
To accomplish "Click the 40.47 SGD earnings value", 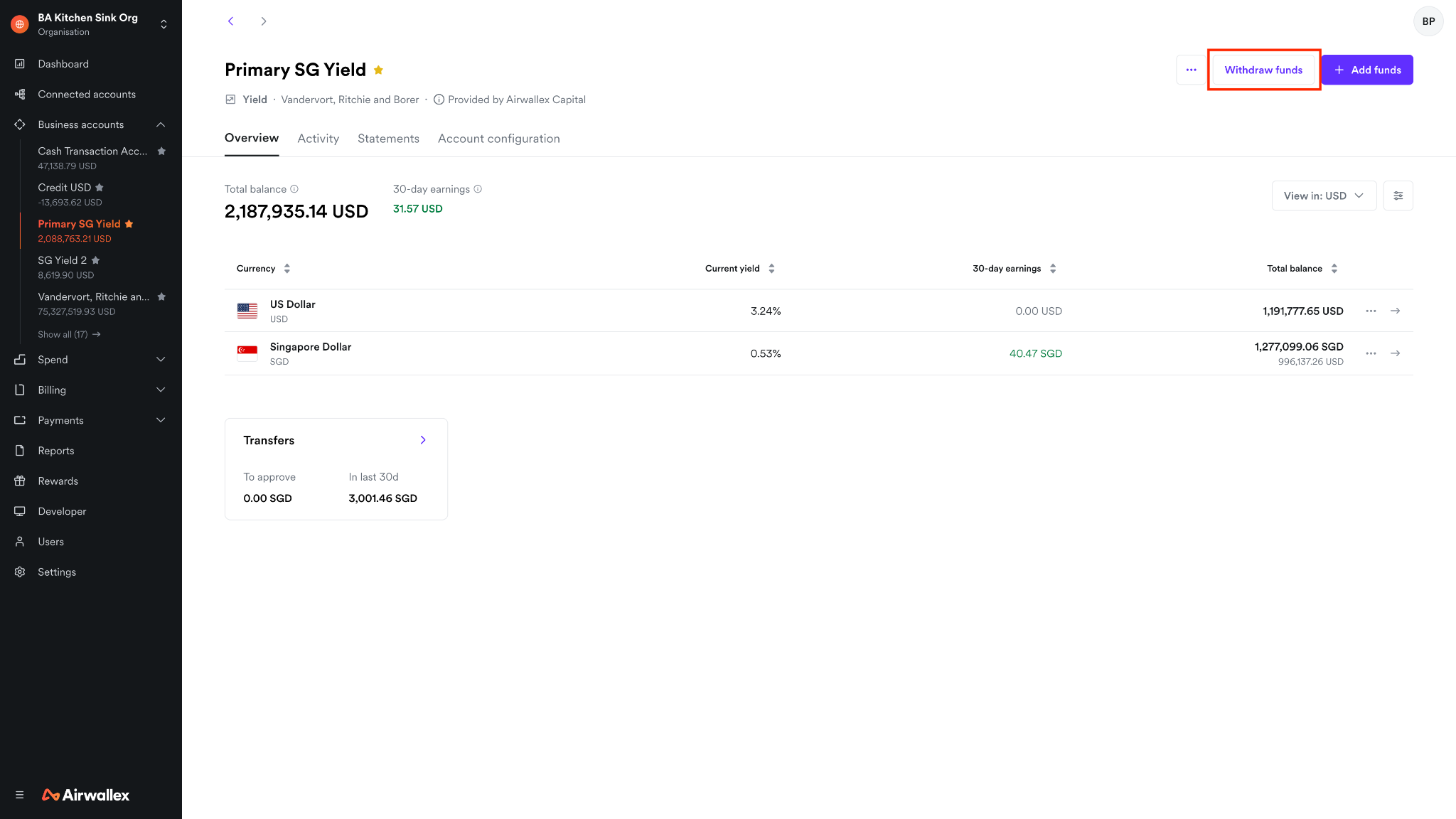I will click(1036, 353).
